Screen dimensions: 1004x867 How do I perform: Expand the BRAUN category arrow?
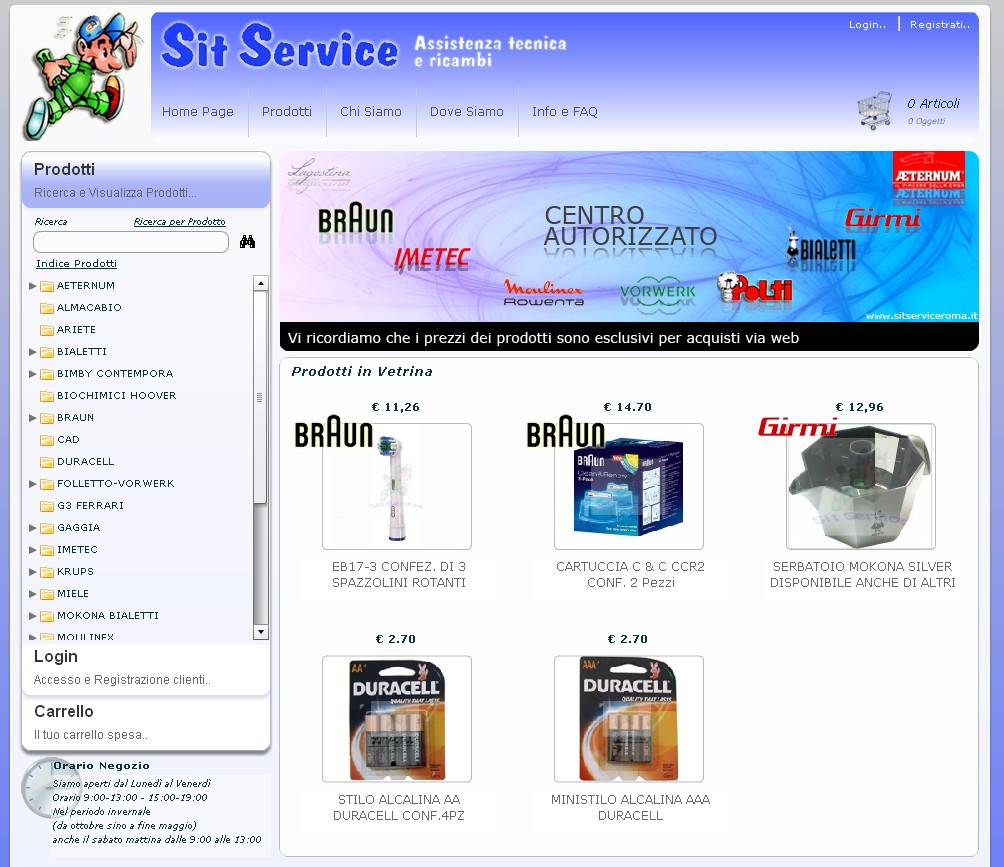tap(33, 418)
